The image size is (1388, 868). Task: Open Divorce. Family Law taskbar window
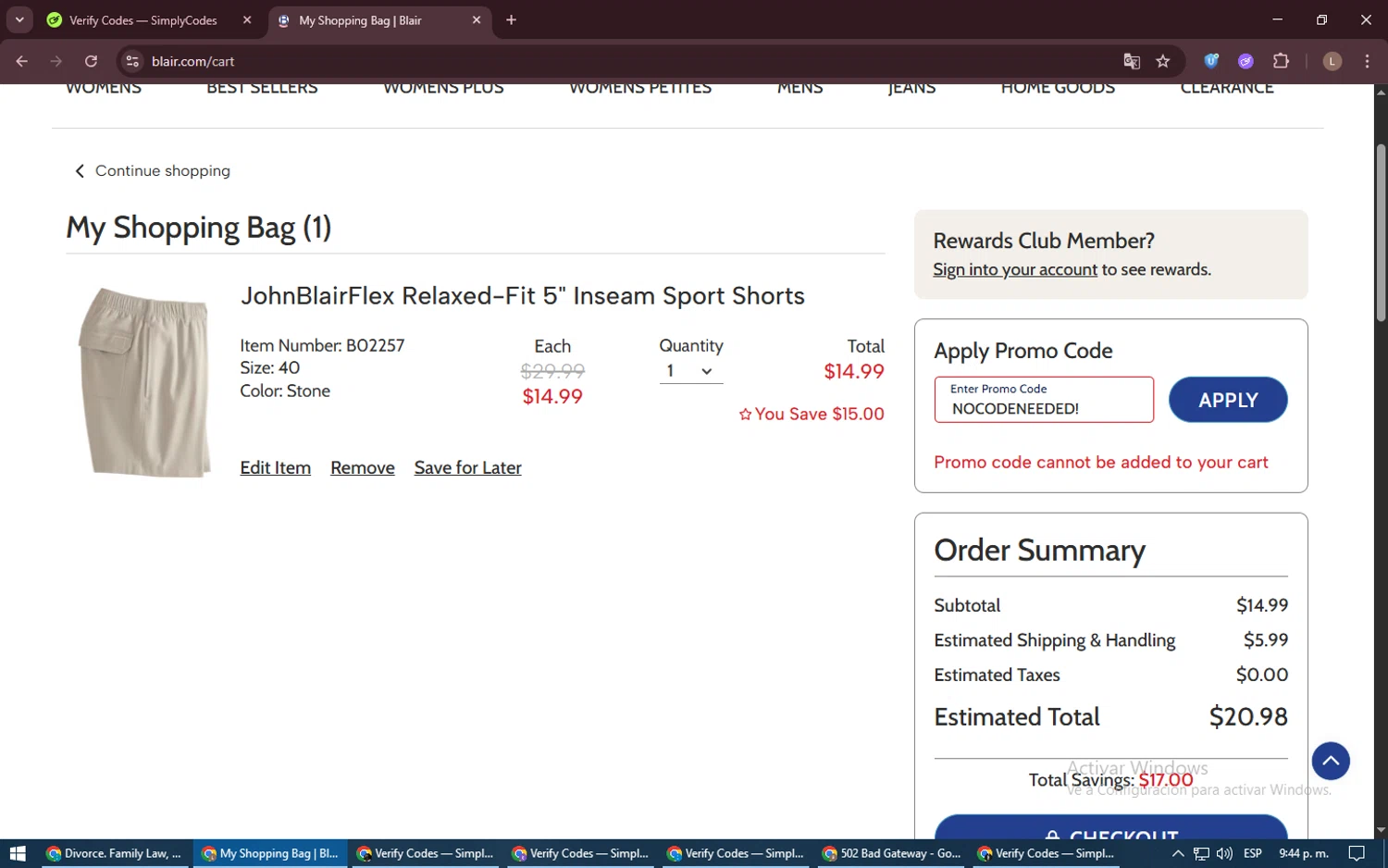click(115, 853)
